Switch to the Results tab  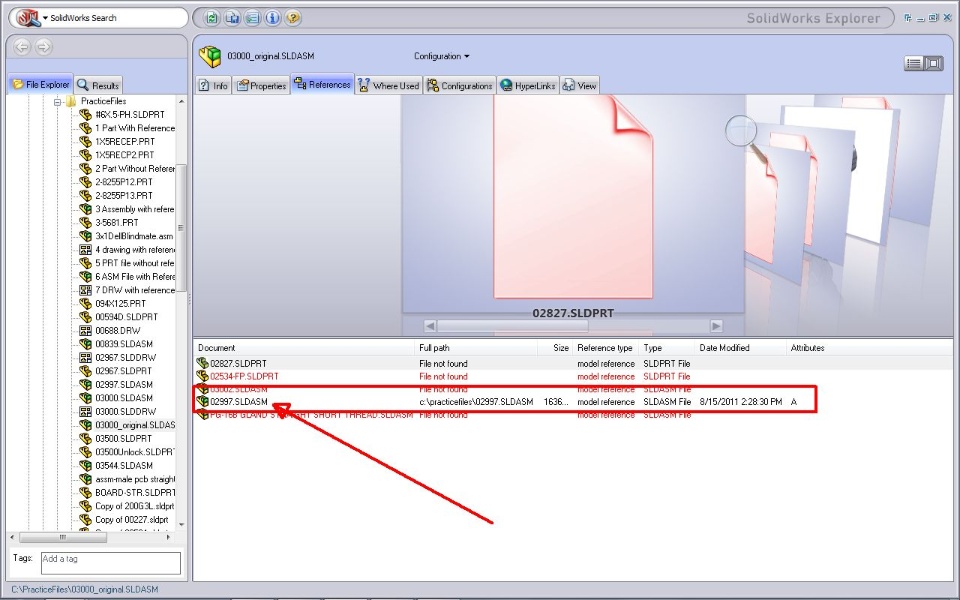[x=98, y=85]
